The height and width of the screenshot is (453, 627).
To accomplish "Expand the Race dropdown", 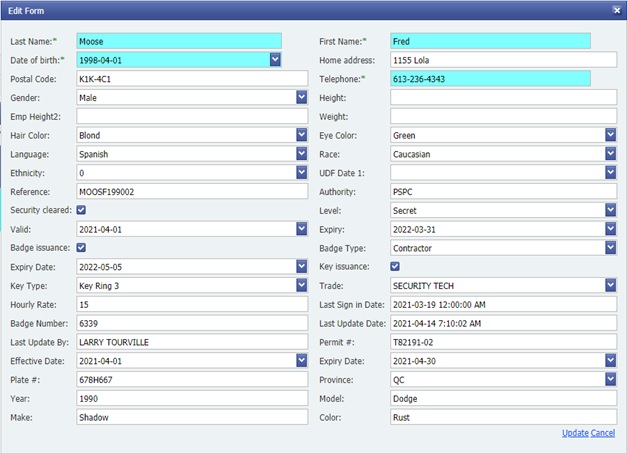I will click(610, 154).
